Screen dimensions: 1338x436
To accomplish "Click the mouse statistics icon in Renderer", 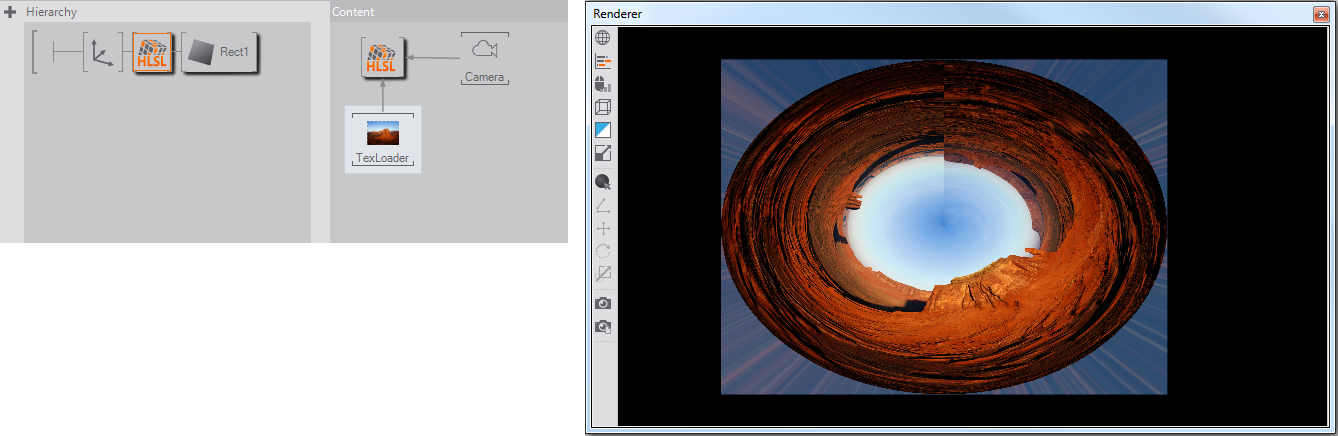I will click(x=603, y=84).
